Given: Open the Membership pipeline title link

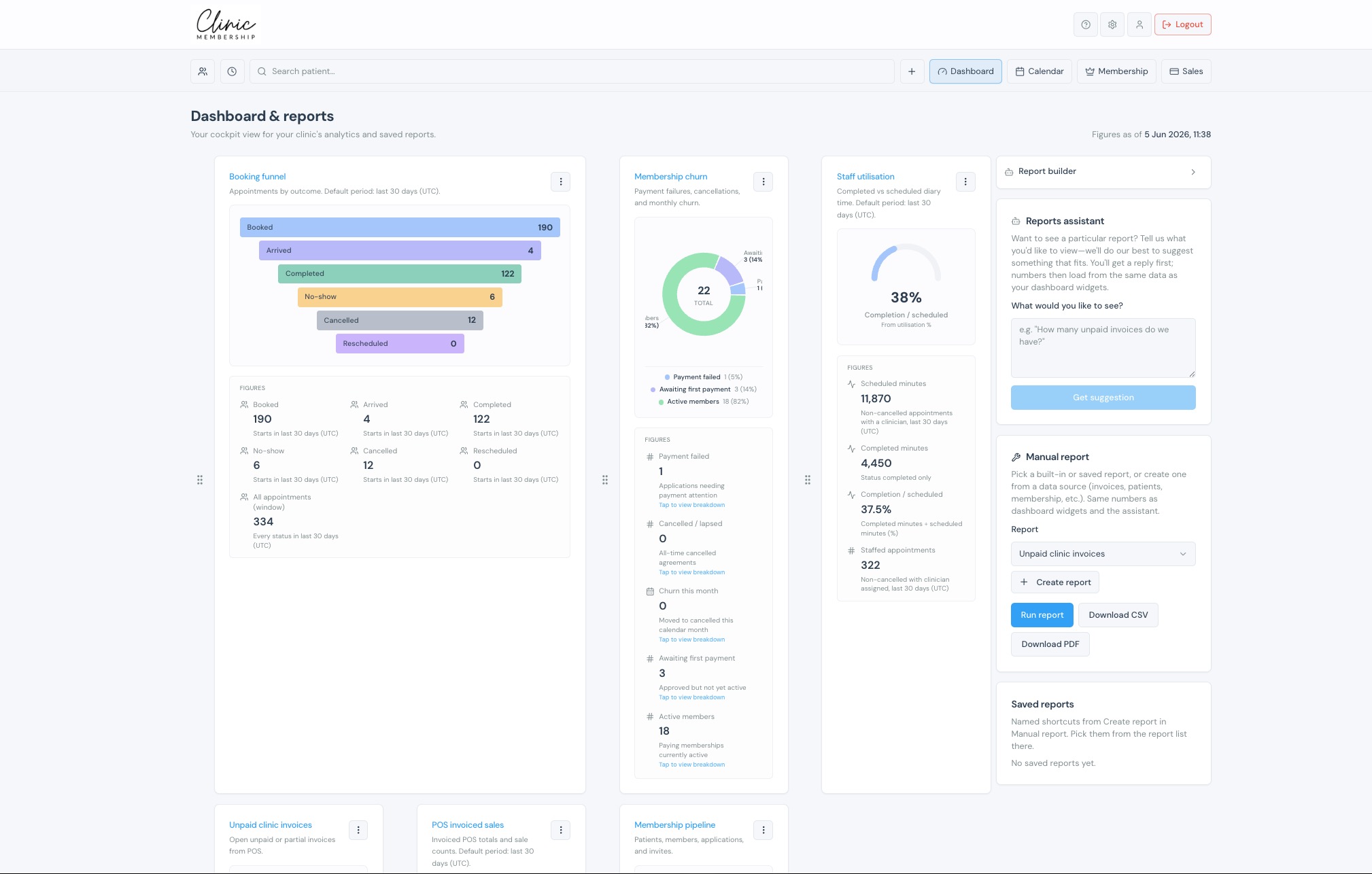Looking at the screenshot, I should click(x=674, y=825).
